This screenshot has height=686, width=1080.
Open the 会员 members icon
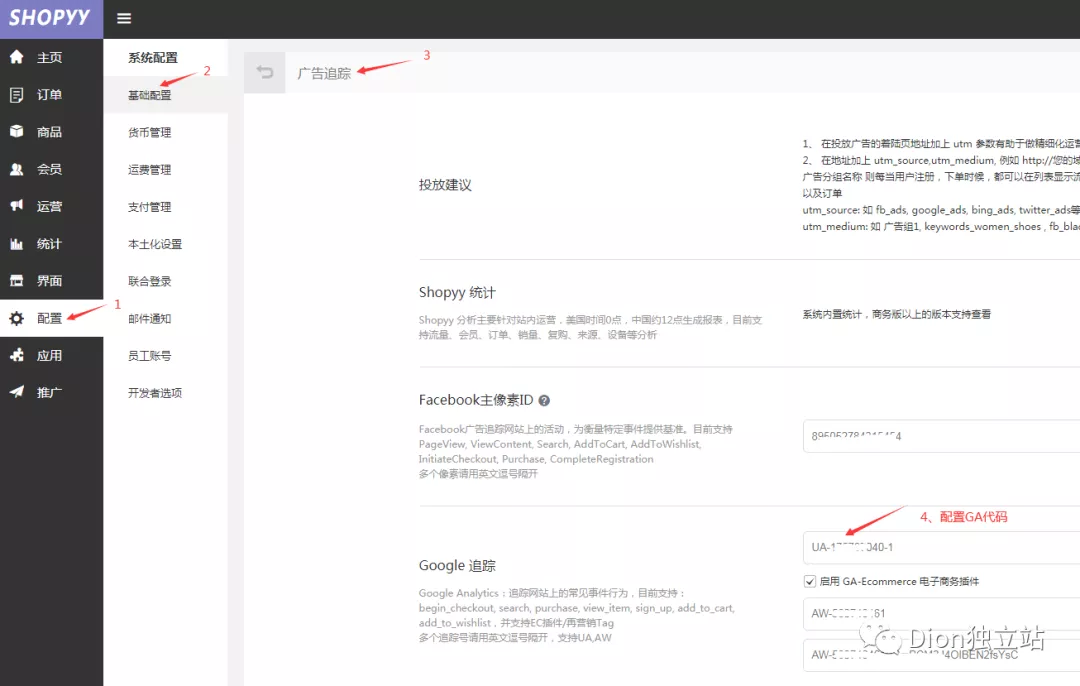(x=17, y=169)
